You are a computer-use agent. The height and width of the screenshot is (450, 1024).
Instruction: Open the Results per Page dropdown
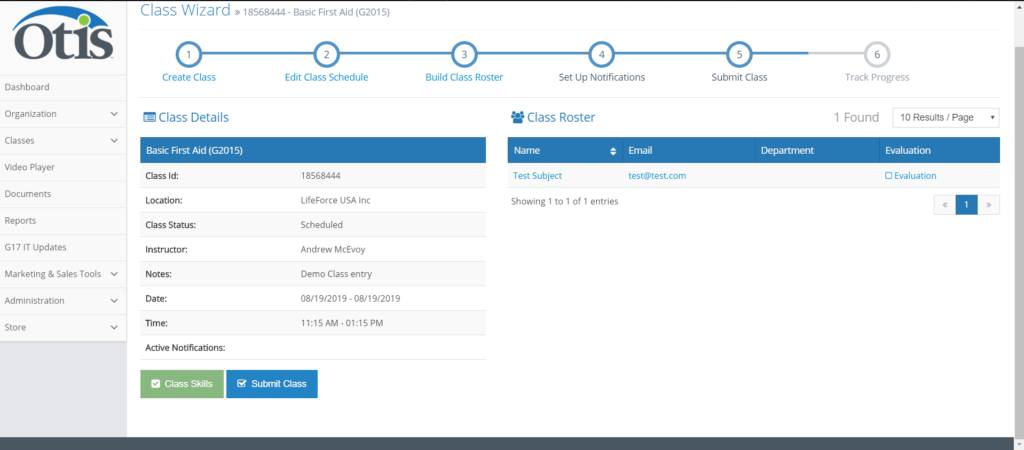coord(945,118)
